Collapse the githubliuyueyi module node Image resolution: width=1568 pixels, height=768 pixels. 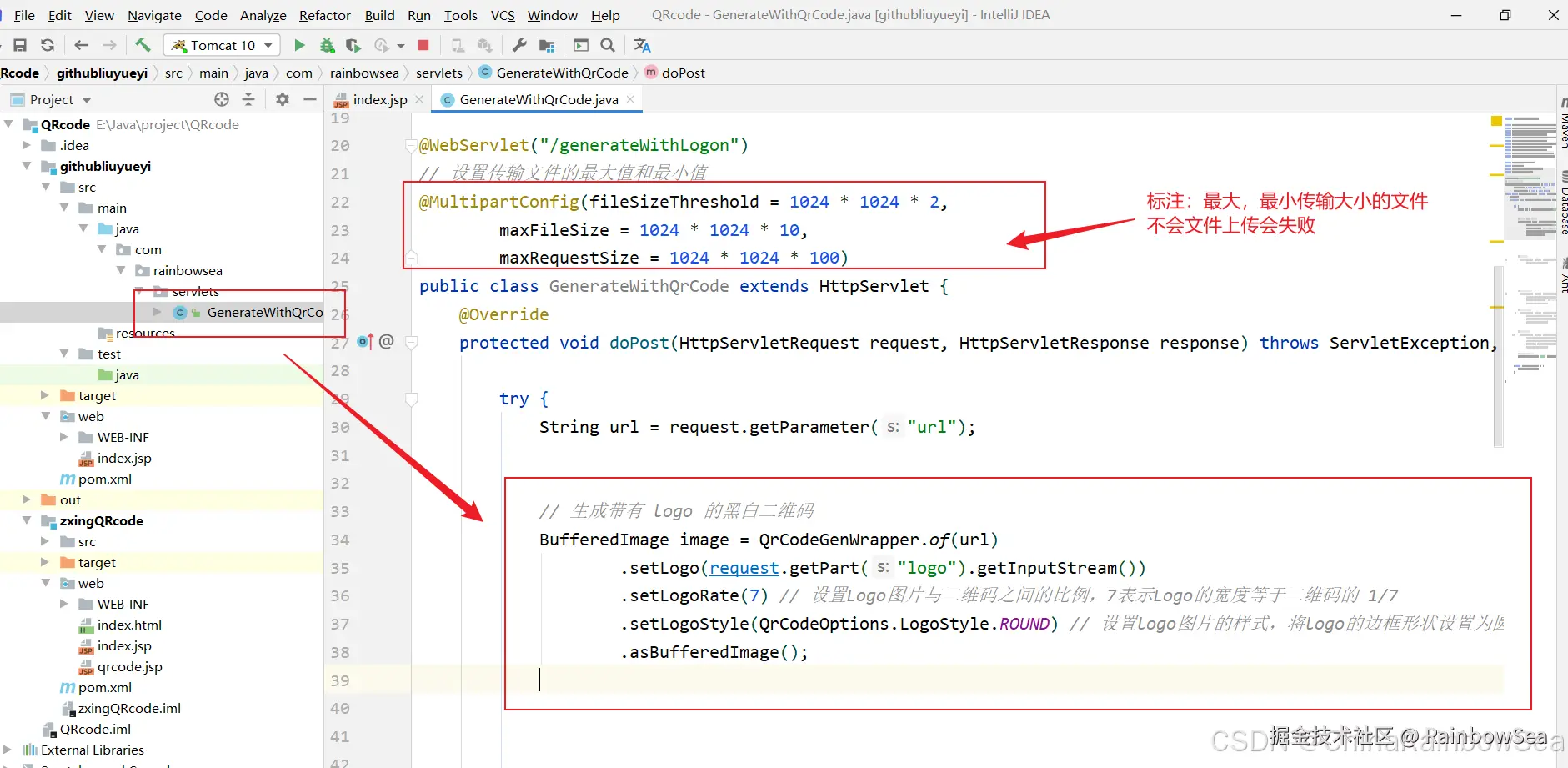tap(27, 166)
